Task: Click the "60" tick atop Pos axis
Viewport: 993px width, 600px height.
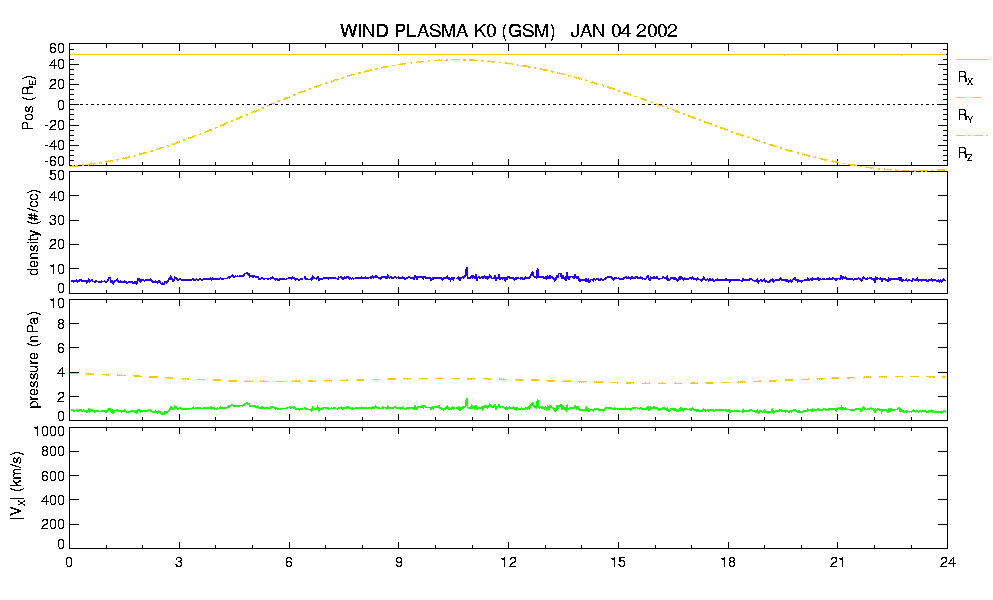Action: coord(57,48)
